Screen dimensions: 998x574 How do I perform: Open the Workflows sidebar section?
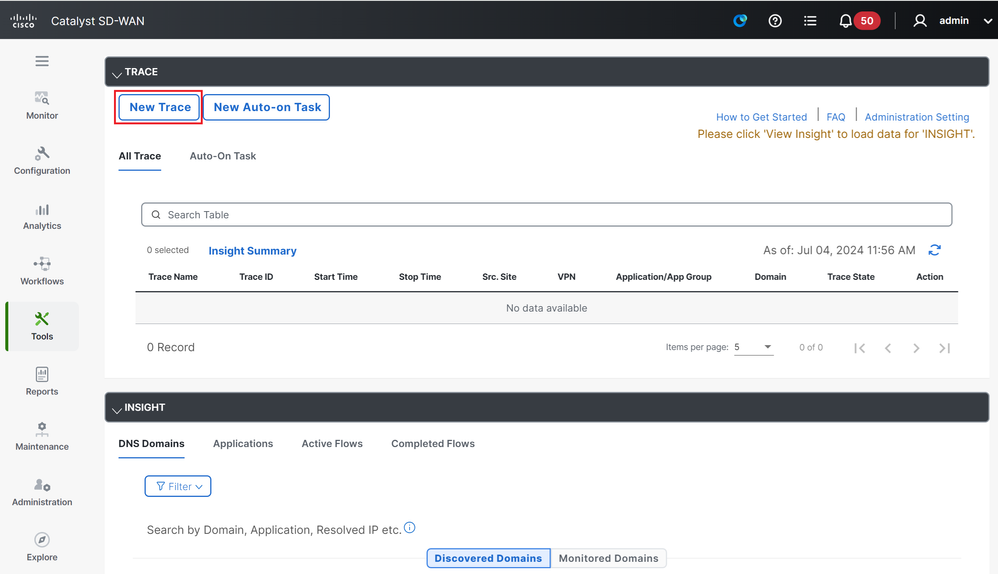(42, 272)
